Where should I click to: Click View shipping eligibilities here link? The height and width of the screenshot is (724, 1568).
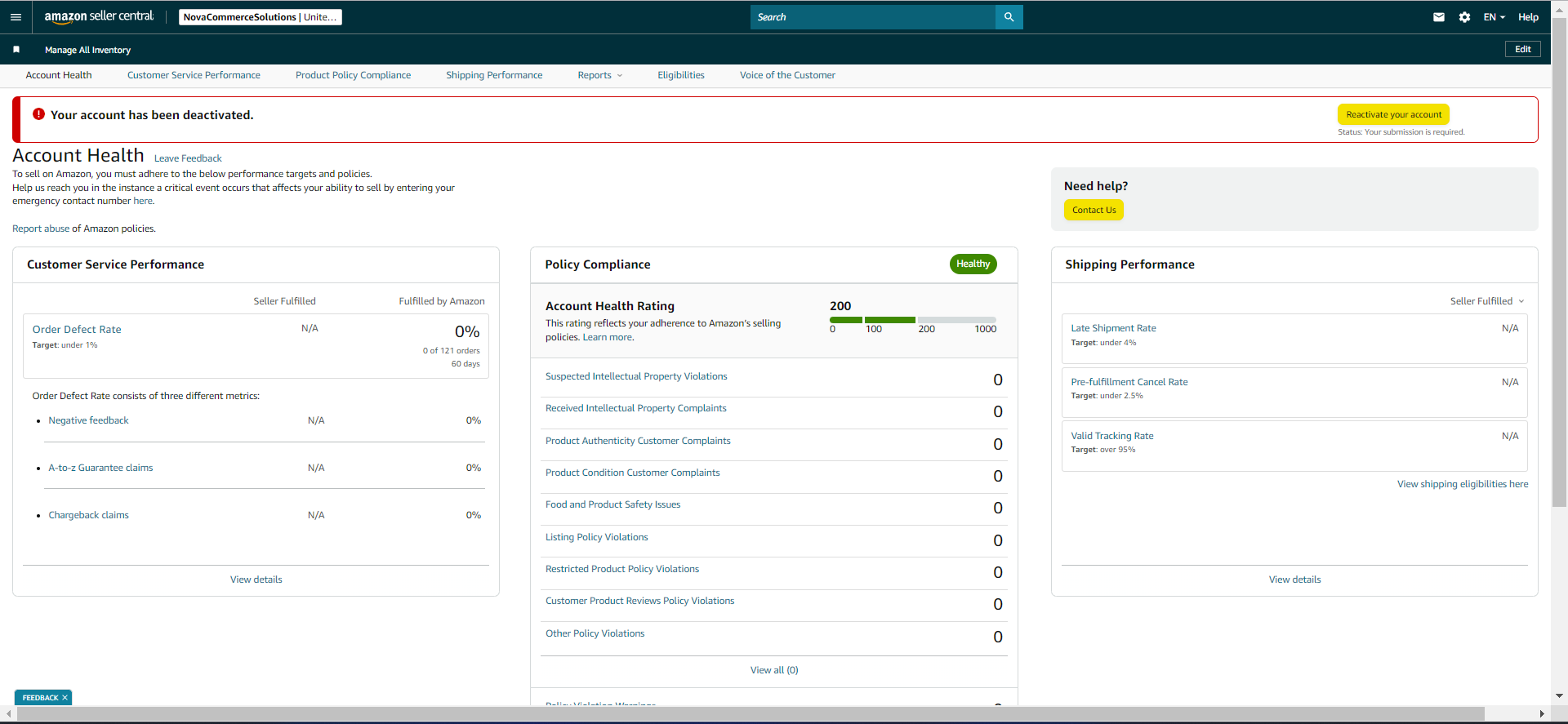pos(1463,484)
